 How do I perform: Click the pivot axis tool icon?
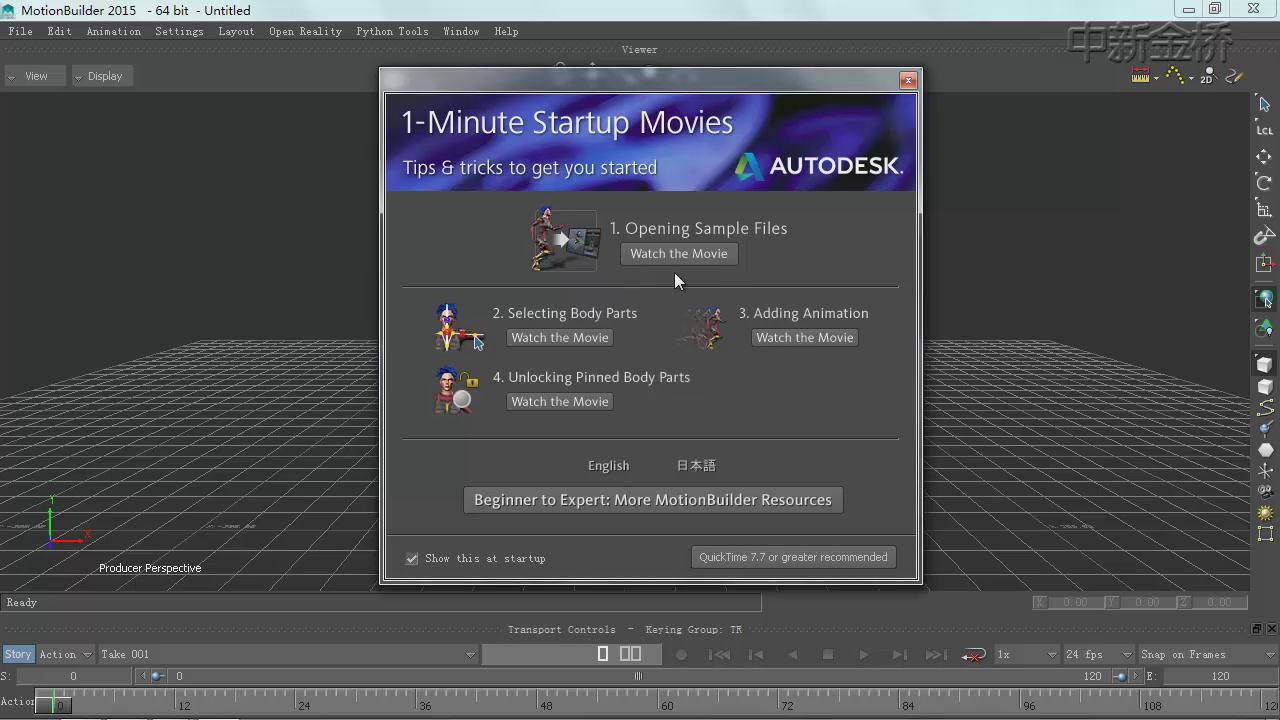coord(1264,264)
